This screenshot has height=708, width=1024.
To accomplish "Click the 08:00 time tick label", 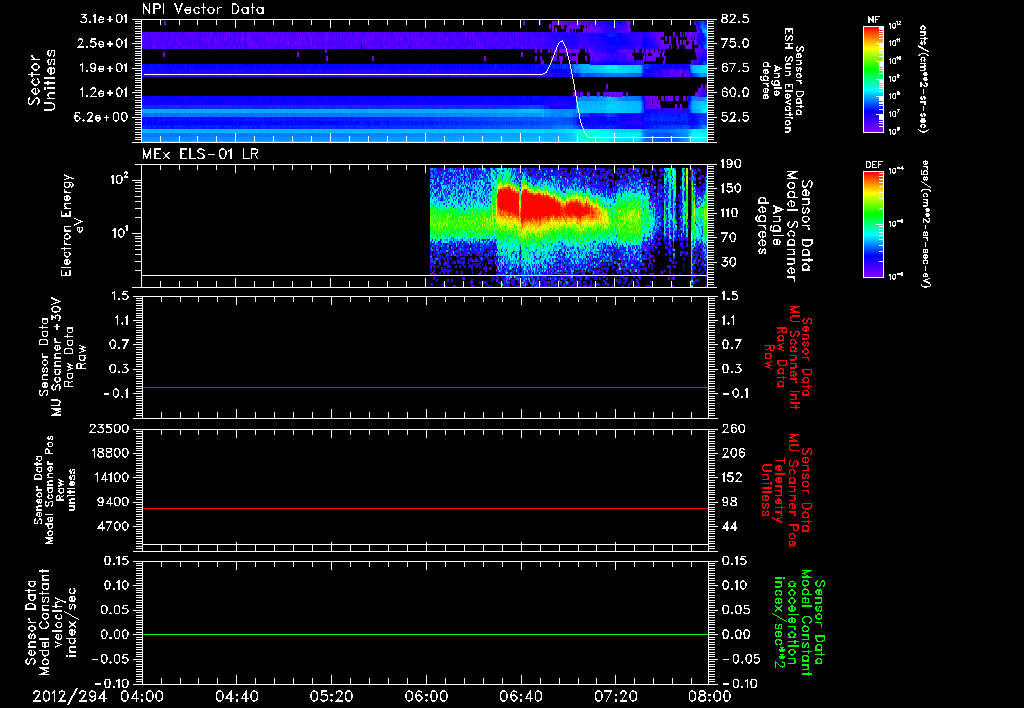I will point(710,696).
